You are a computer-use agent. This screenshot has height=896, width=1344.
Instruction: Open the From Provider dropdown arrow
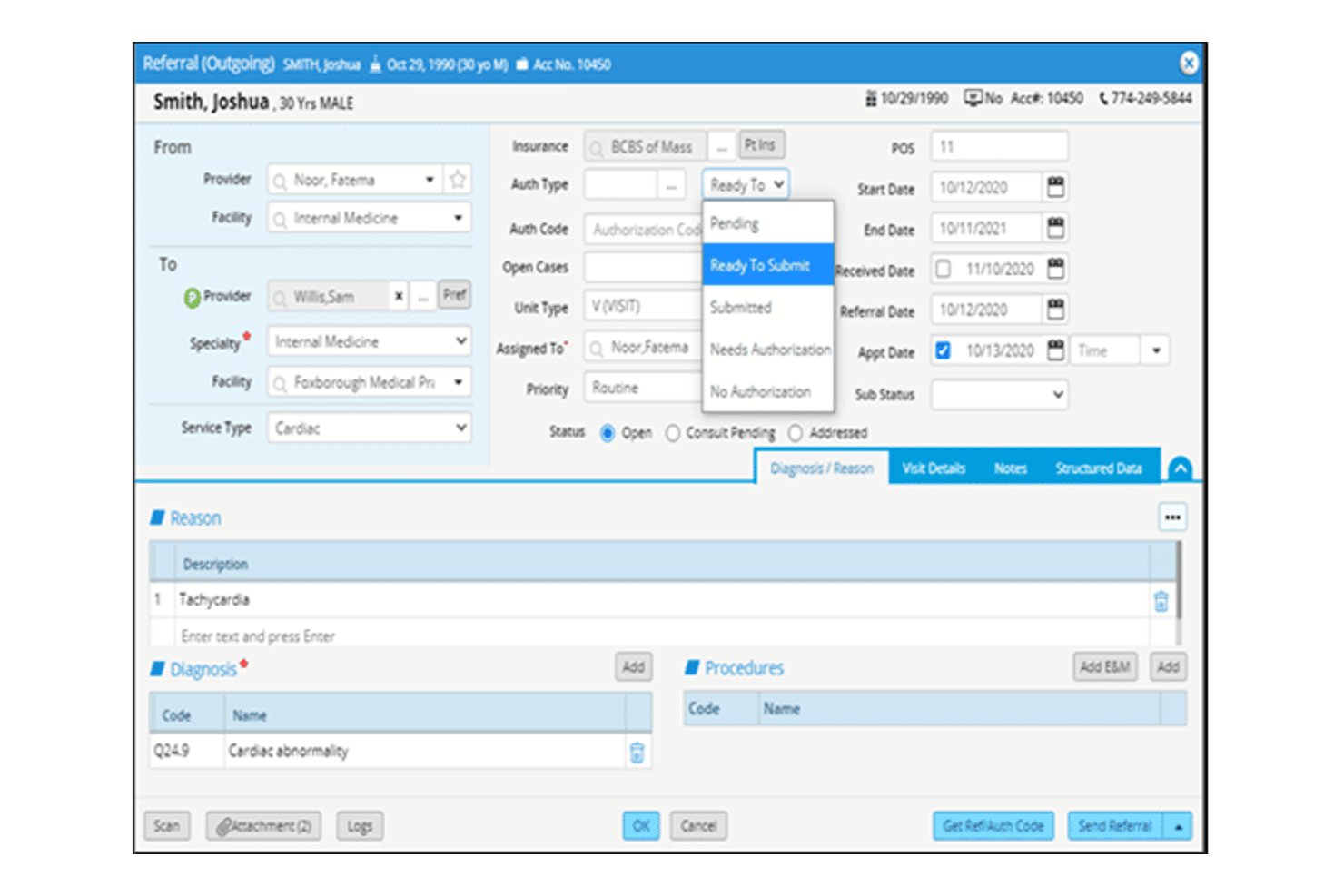430,180
